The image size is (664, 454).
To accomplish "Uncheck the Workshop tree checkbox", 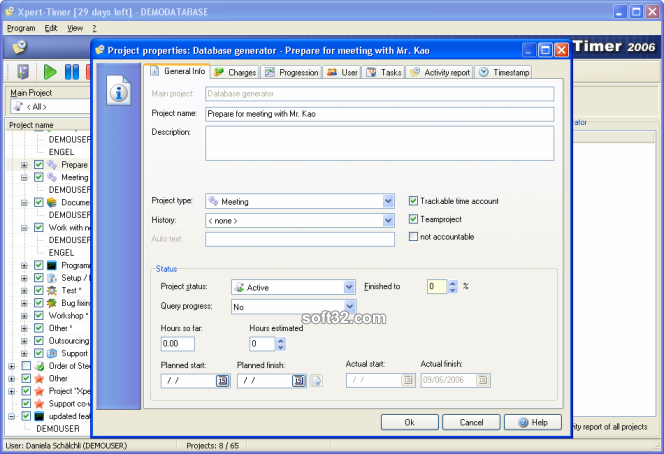I will pos(39,316).
